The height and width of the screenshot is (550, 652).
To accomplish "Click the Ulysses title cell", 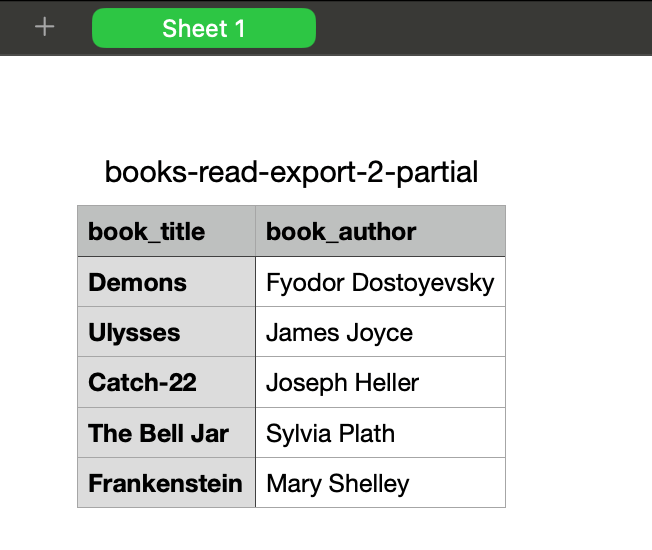I will point(166,332).
